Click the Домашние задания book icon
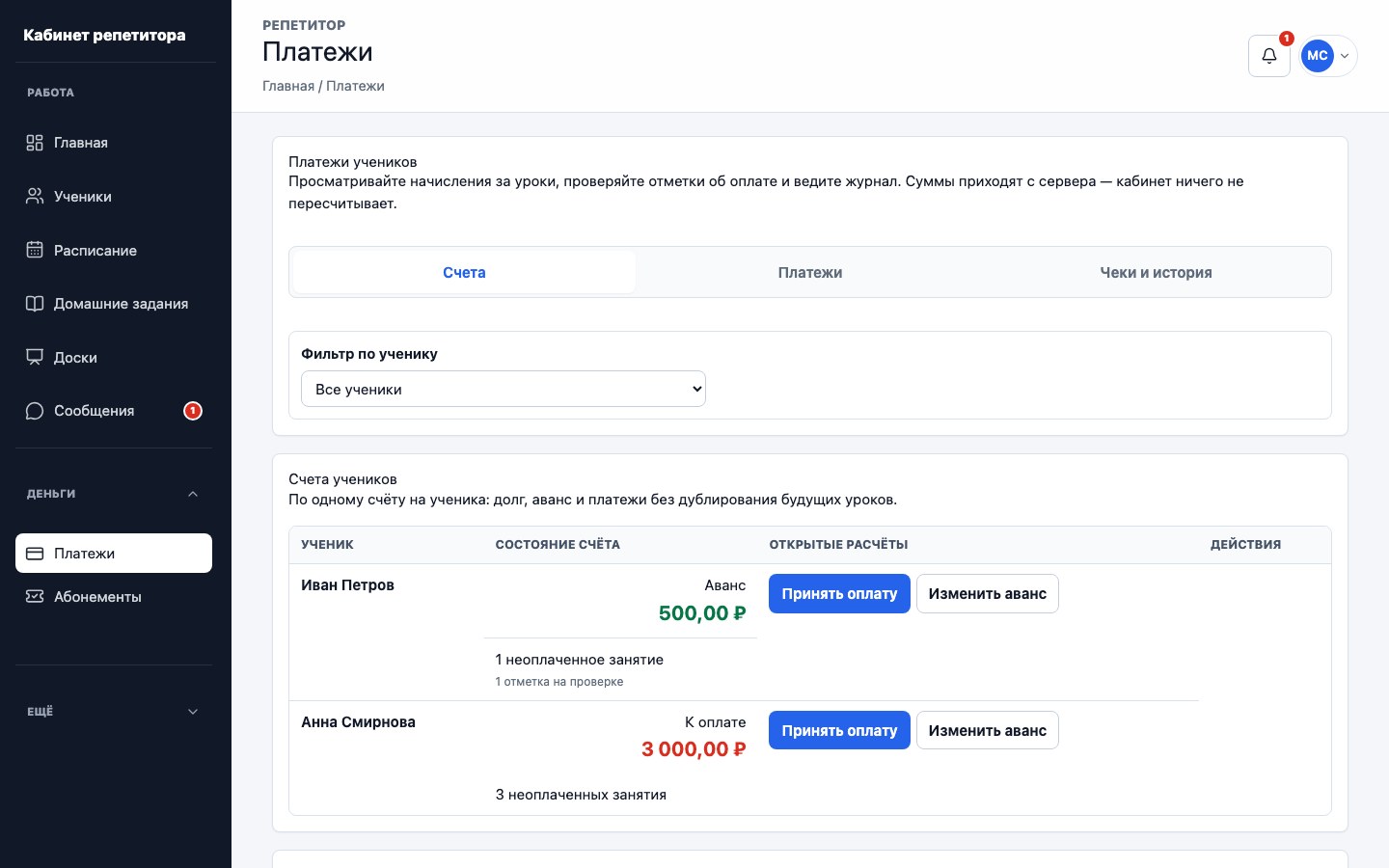Image resolution: width=1389 pixels, height=868 pixels. pyautogui.click(x=35, y=304)
